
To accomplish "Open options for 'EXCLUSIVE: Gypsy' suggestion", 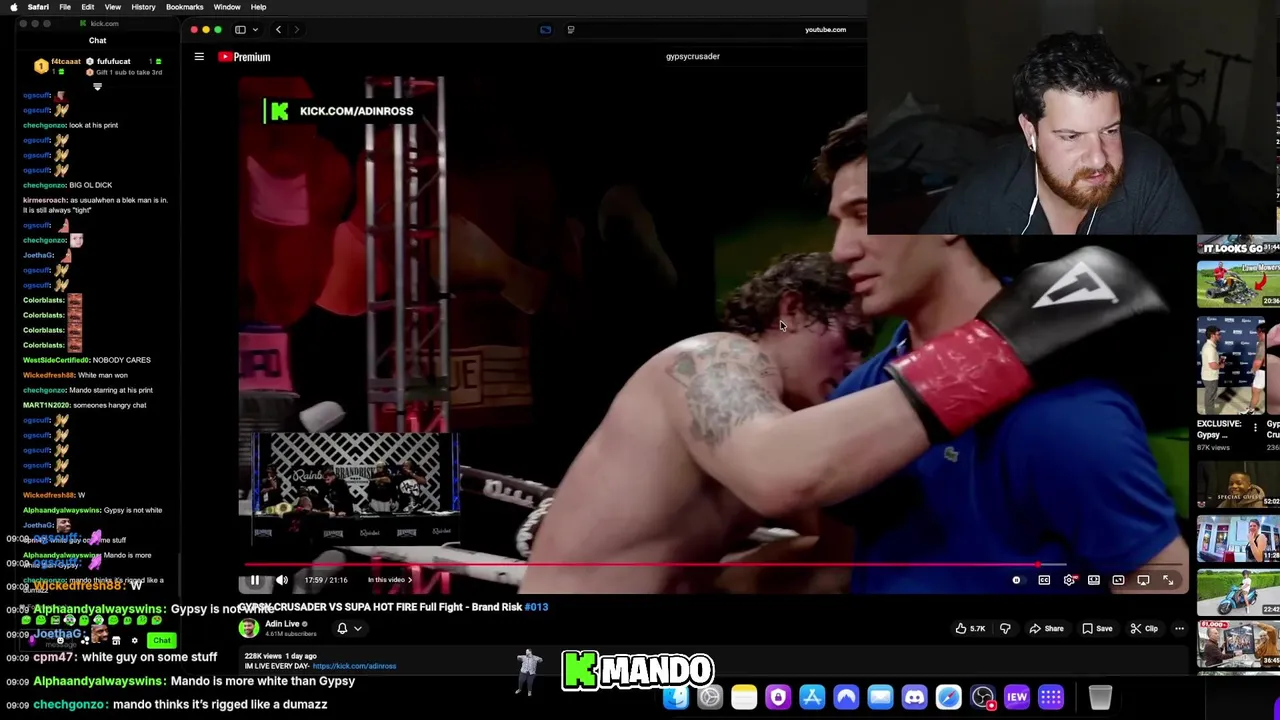I will pos(1255,427).
